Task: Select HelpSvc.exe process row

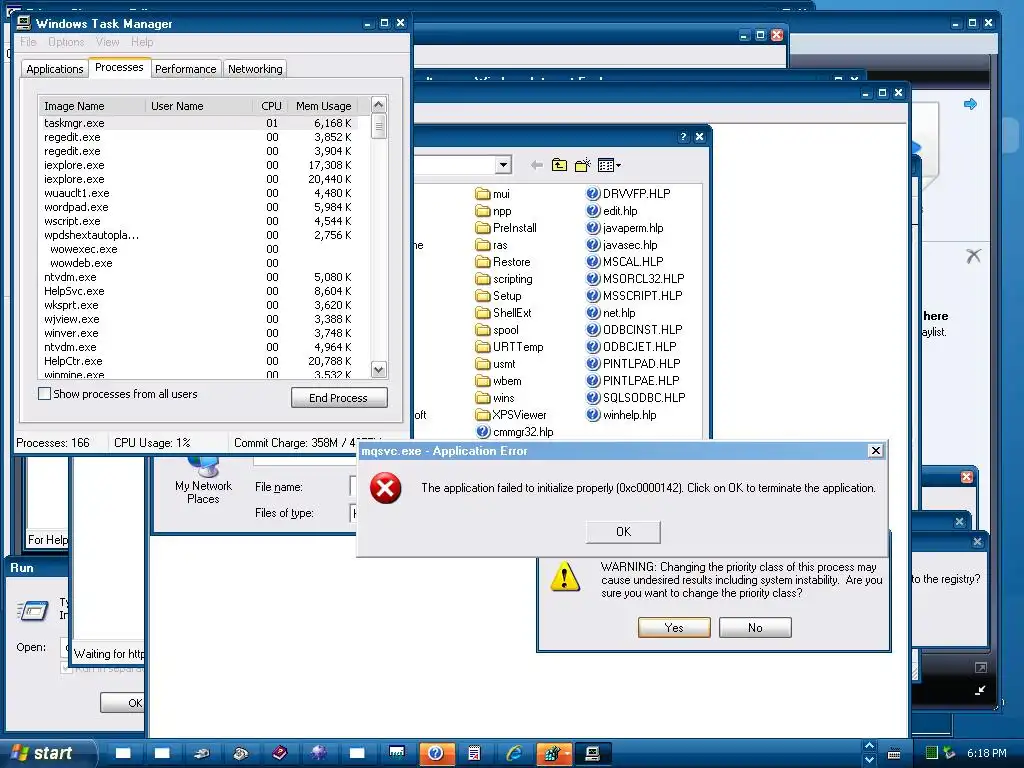Action: [199, 291]
